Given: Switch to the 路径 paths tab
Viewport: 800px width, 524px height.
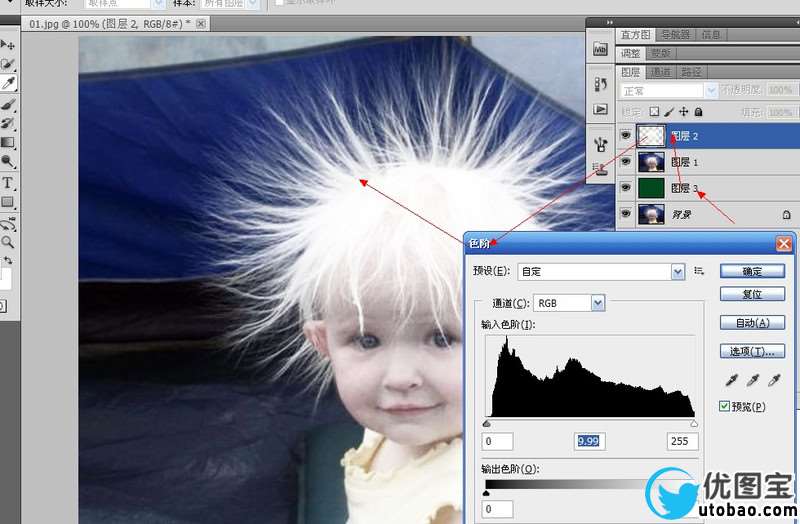Looking at the screenshot, I should [x=691, y=72].
